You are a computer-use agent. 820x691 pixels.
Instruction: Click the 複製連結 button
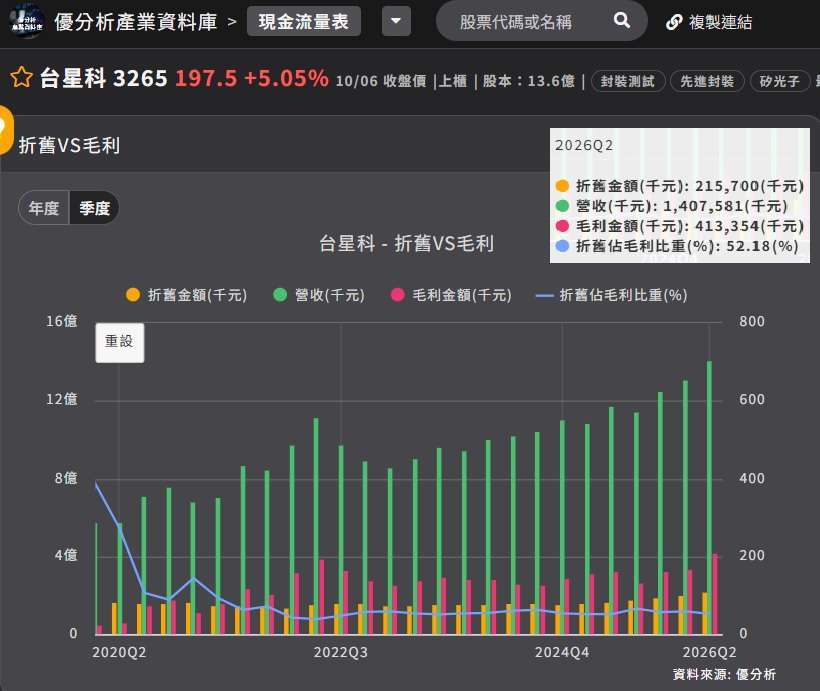point(709,22)
